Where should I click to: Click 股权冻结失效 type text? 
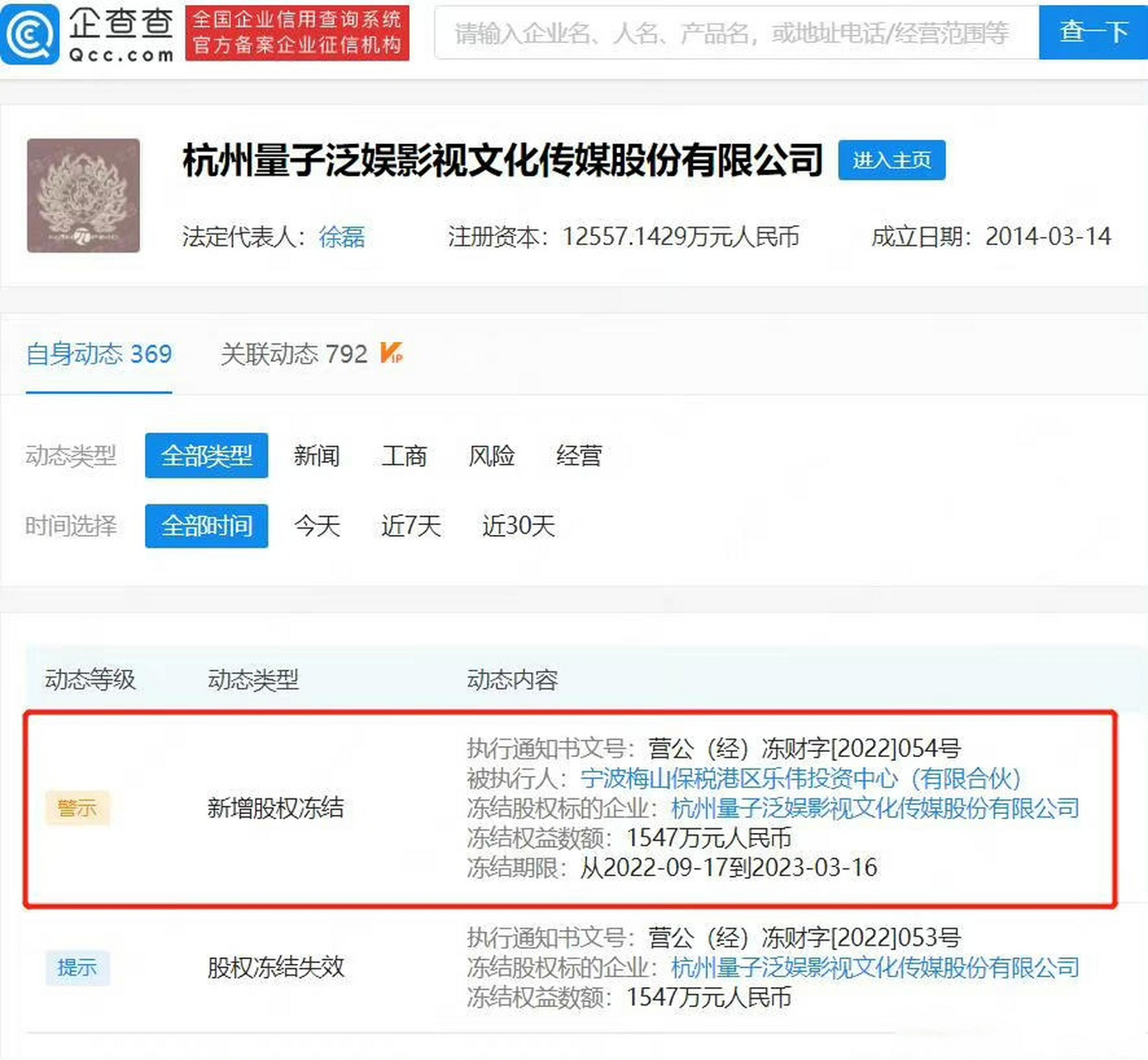coord(276,967)
